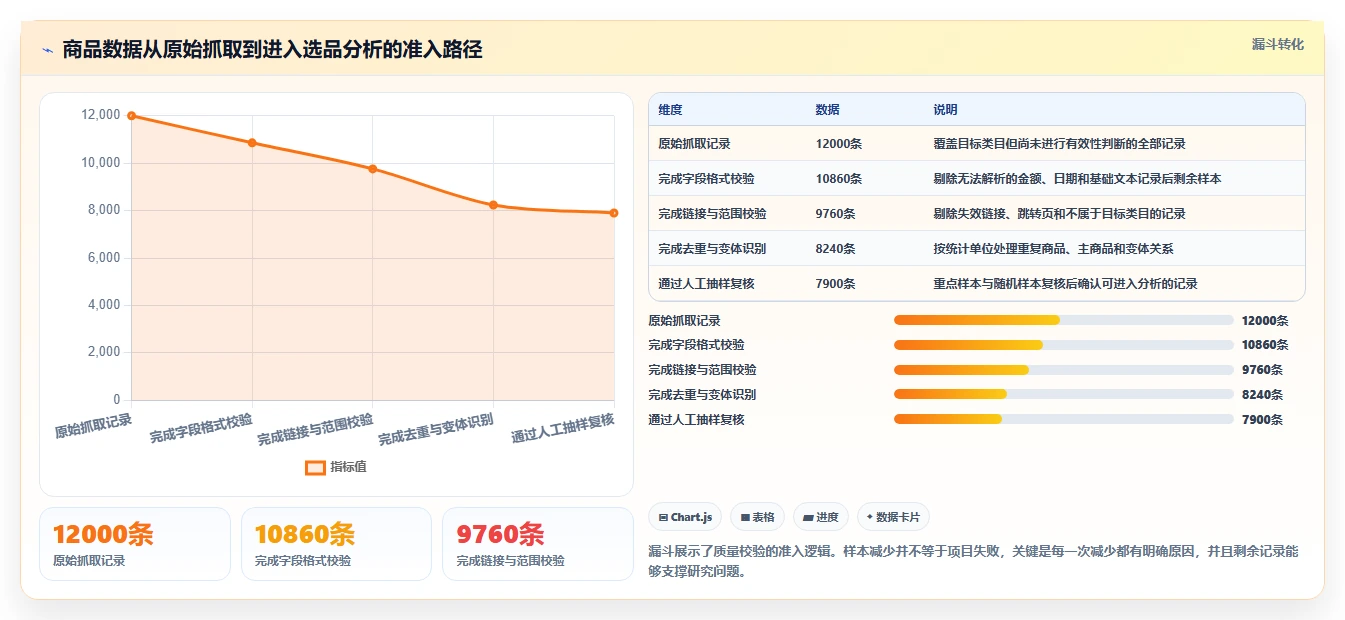Select the 进度 chip
1345x620 pixels.
click(821, 517)
